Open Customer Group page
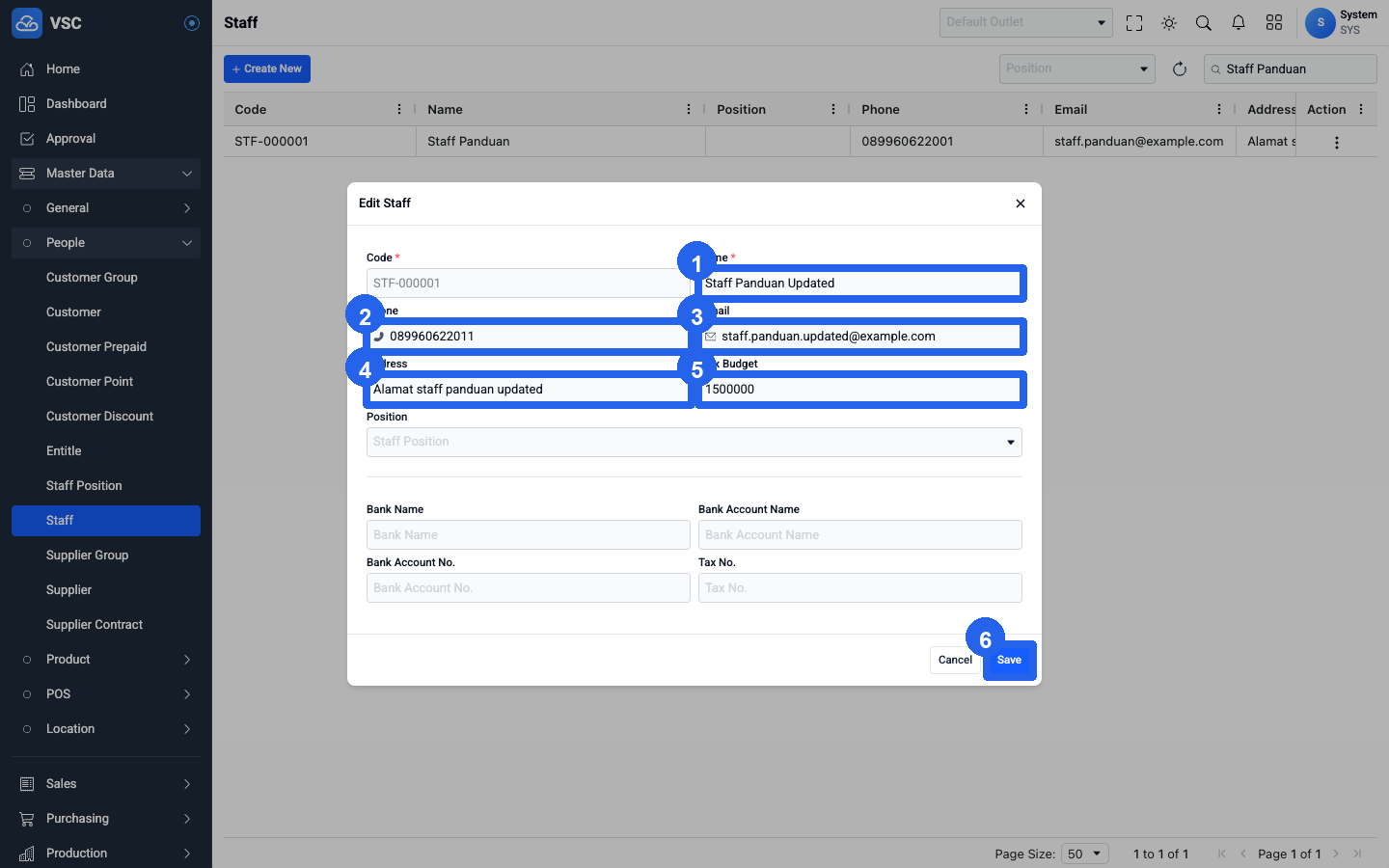 point(106,278)
